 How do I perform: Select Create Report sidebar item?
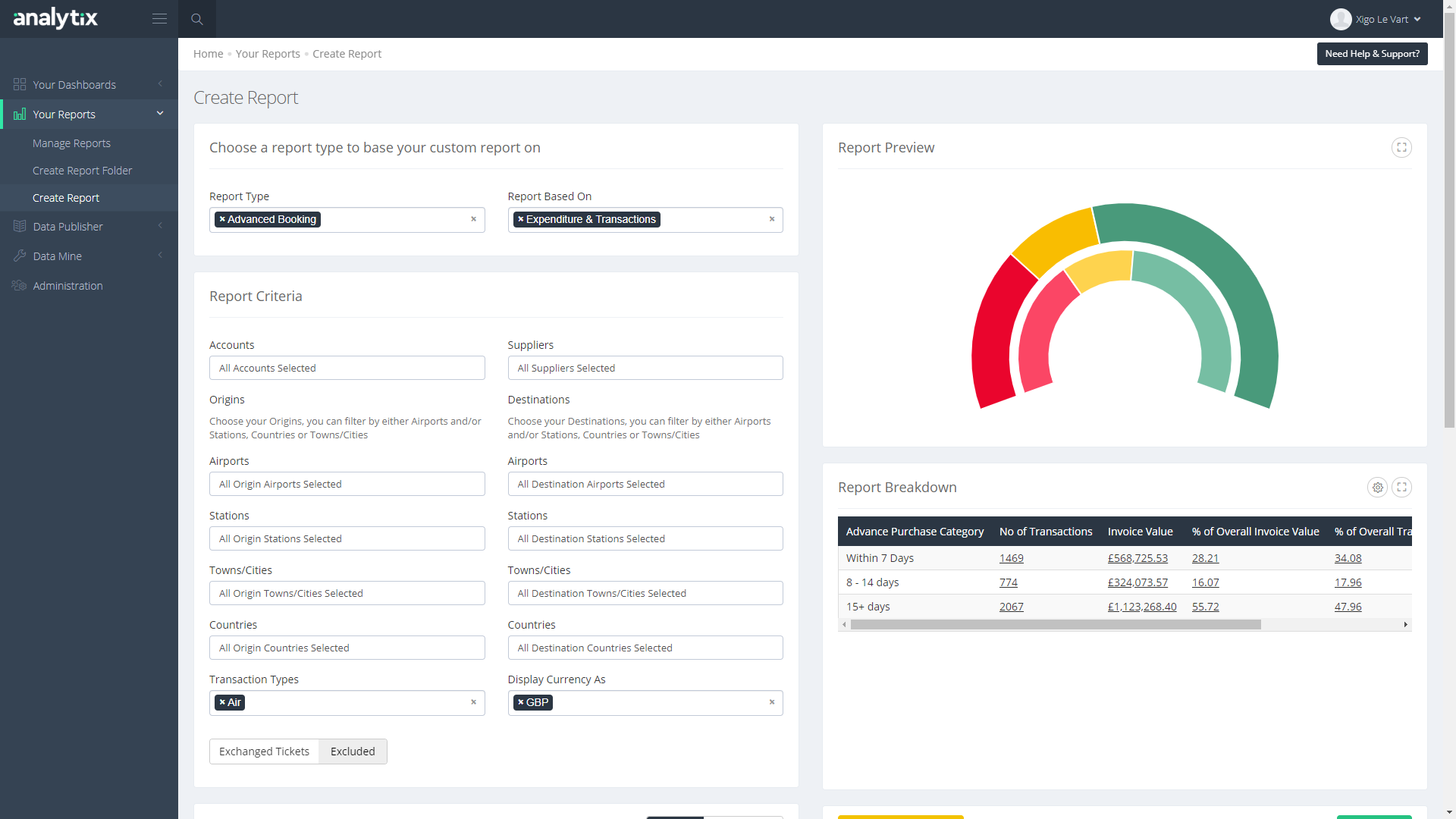[x=66, y=198]
